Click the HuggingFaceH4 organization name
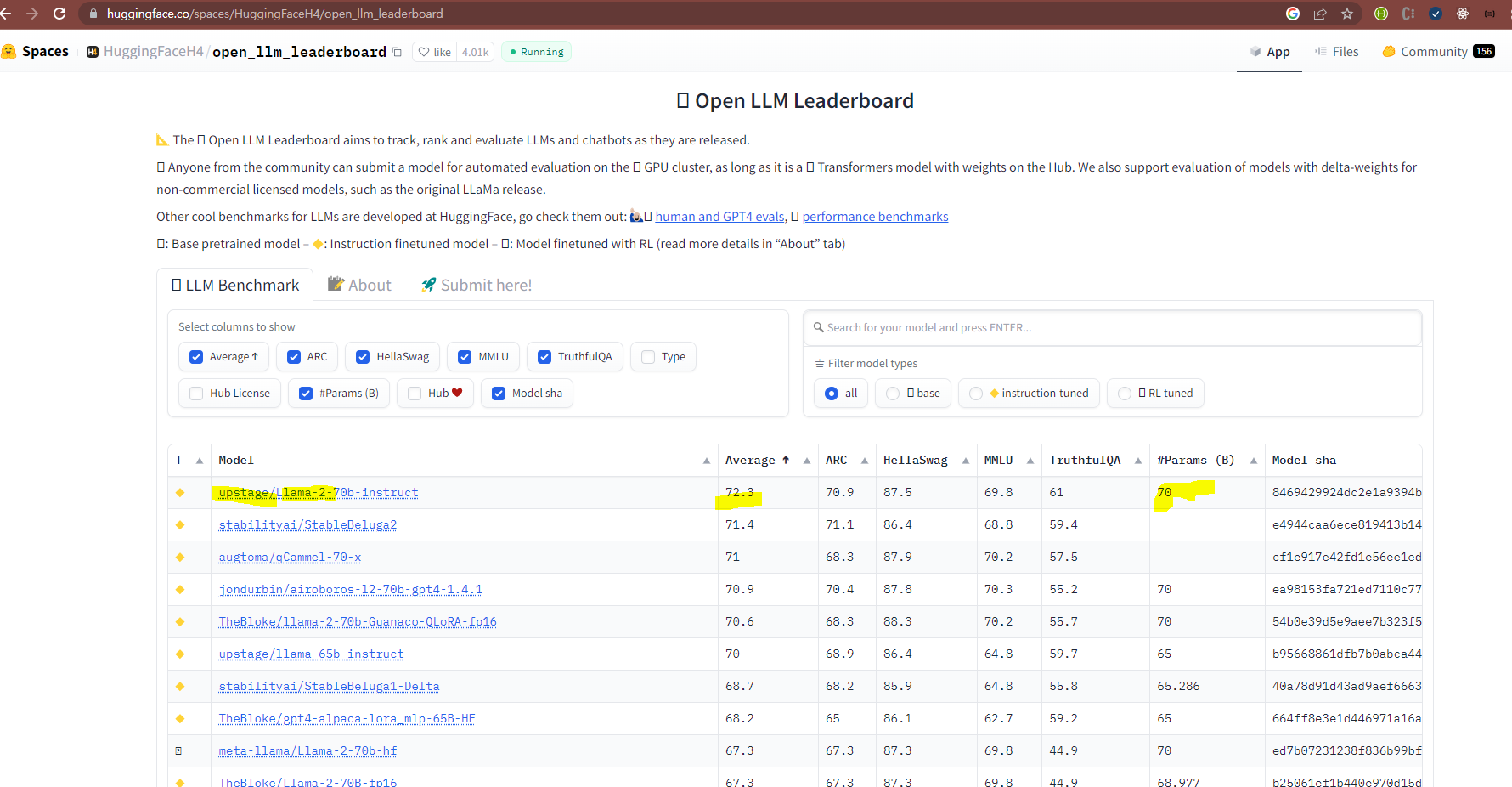This screenshot has width=1512, height=787. click(x=154, y=52)
